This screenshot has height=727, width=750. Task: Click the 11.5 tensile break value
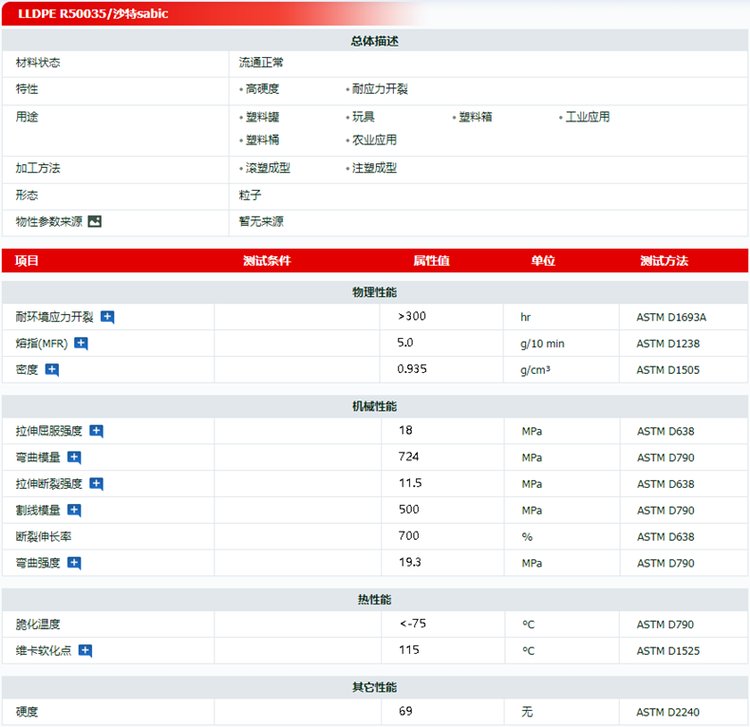410,483
